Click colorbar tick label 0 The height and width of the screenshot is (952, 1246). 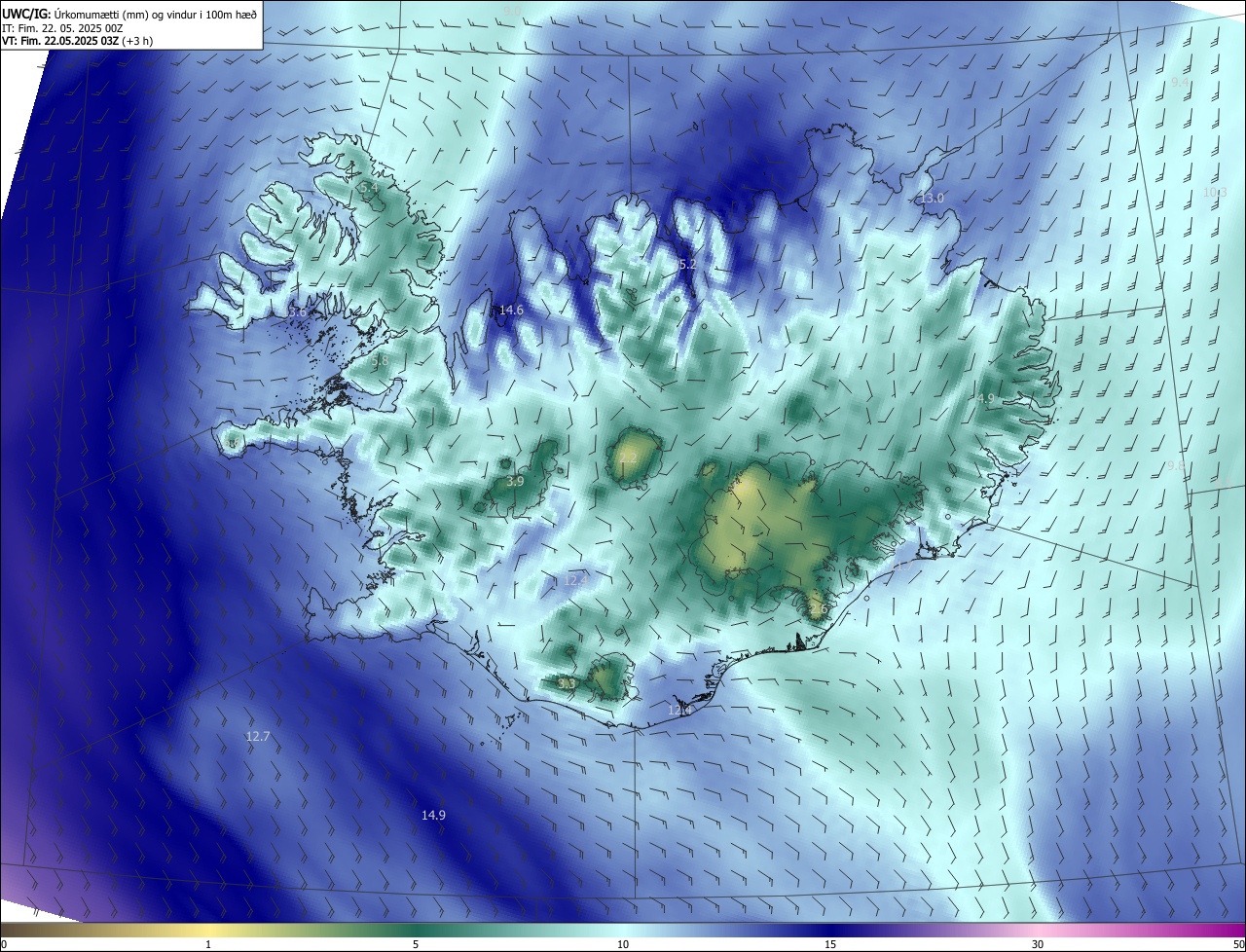[x=4, y=944]
